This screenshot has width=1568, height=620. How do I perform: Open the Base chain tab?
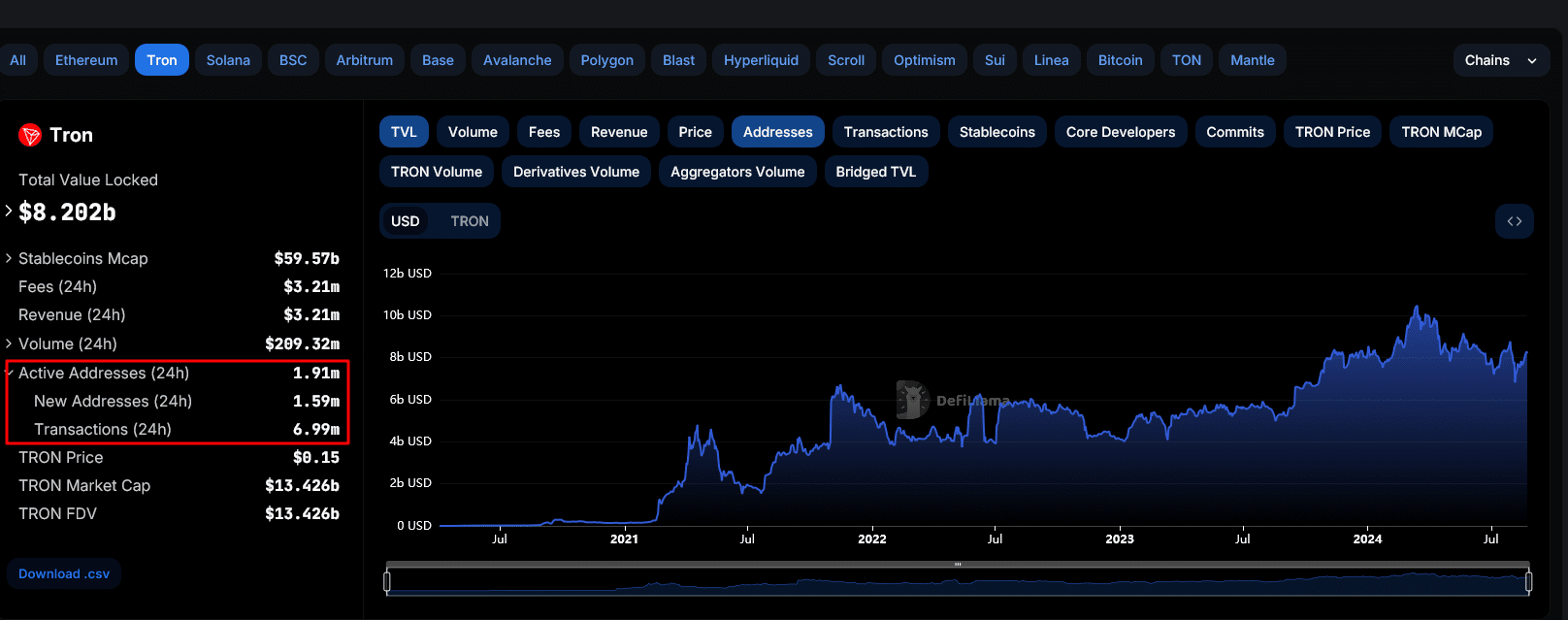point(438,60)
